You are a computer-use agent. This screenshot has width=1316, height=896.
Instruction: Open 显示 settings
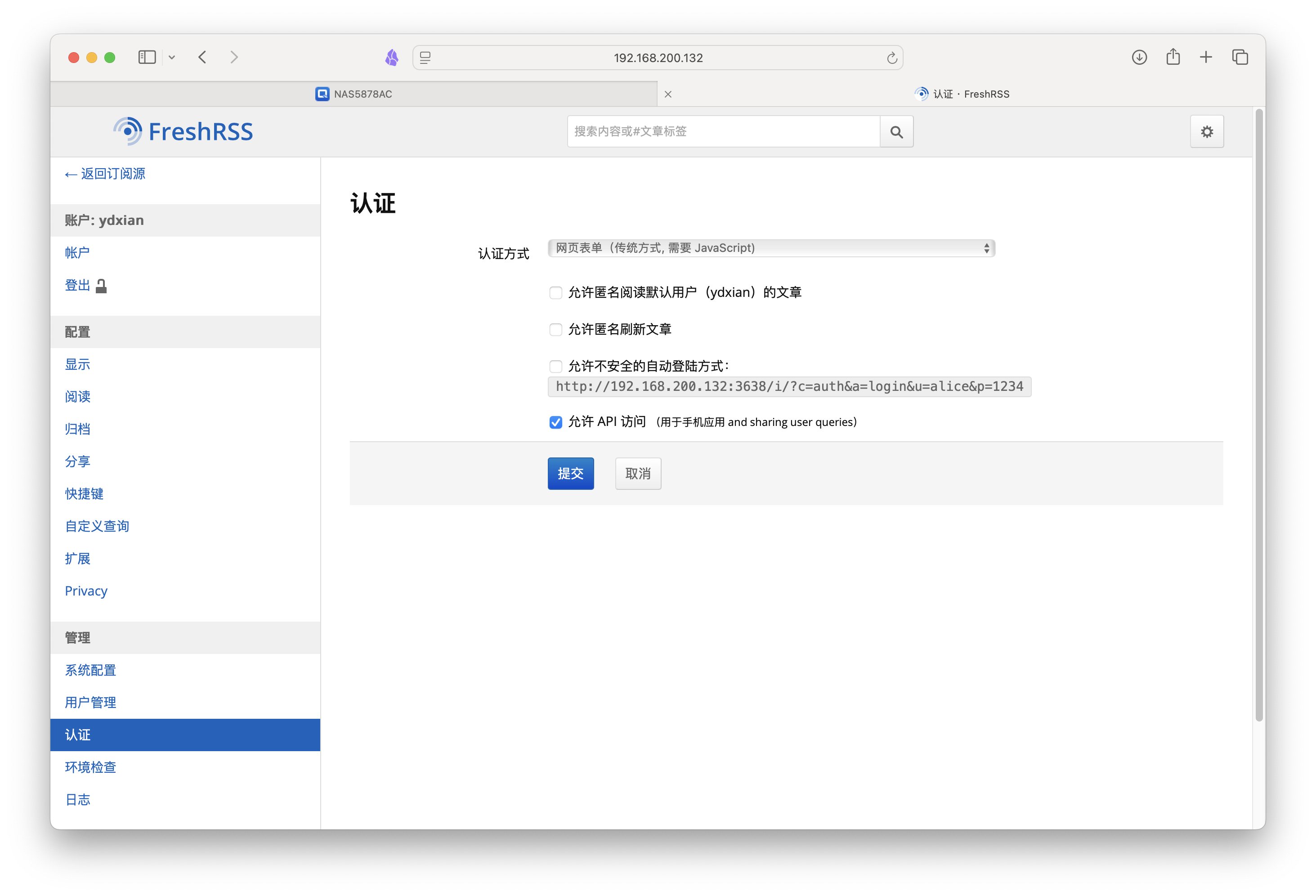[77, 364]
